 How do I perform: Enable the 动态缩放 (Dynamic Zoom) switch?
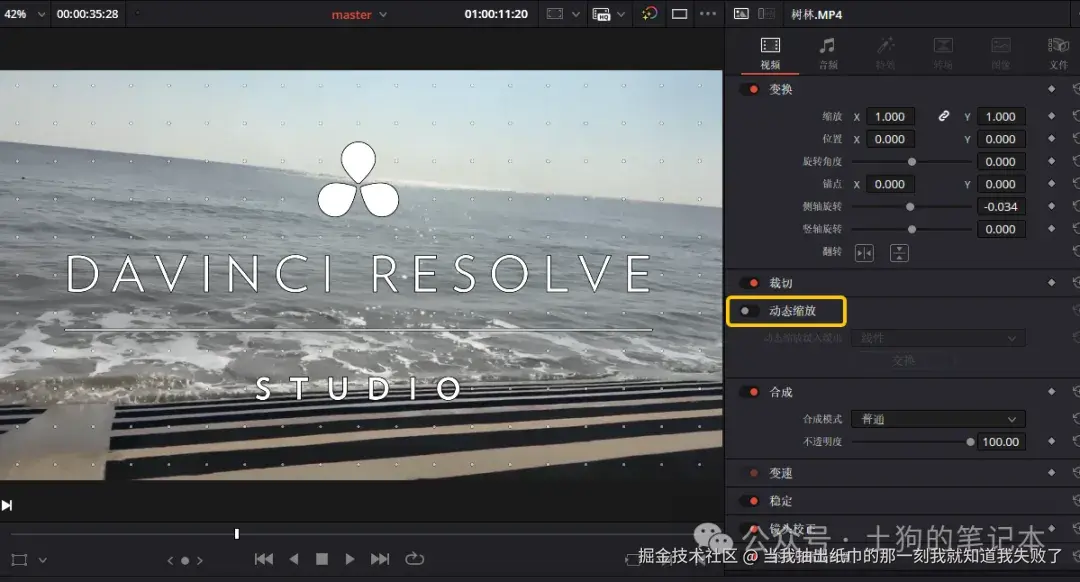[x=749, y=311]
